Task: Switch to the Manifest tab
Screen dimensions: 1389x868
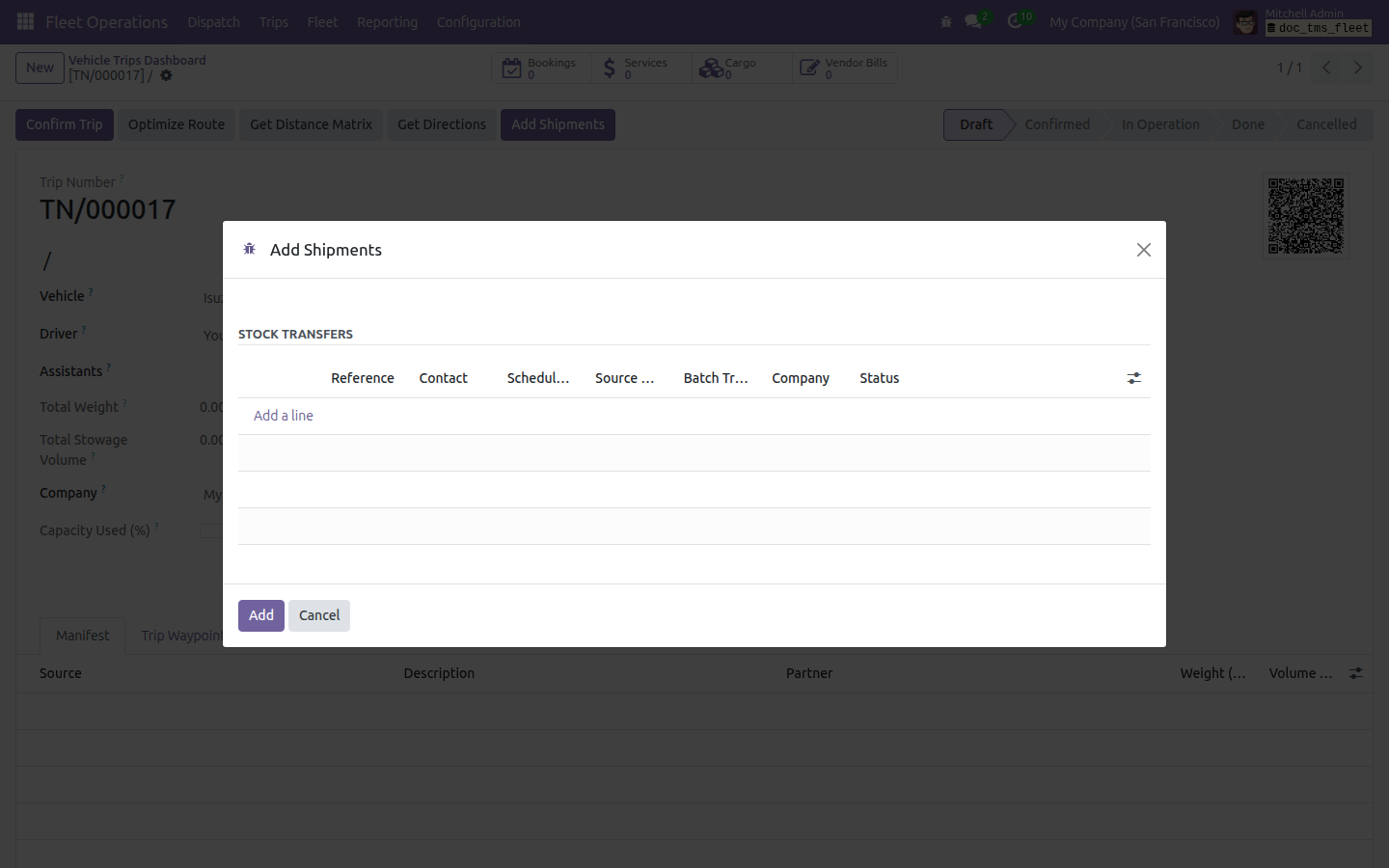Action: [83, 636]
